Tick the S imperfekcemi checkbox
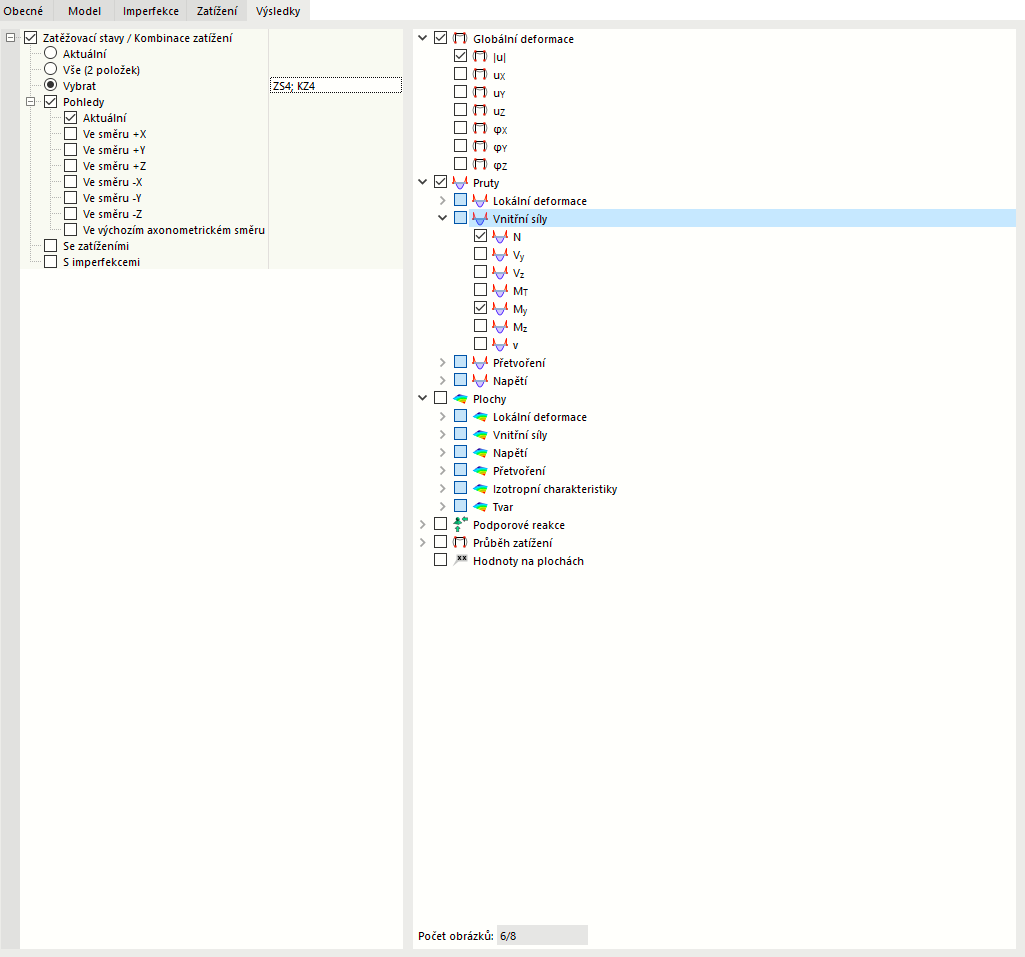 50,261
